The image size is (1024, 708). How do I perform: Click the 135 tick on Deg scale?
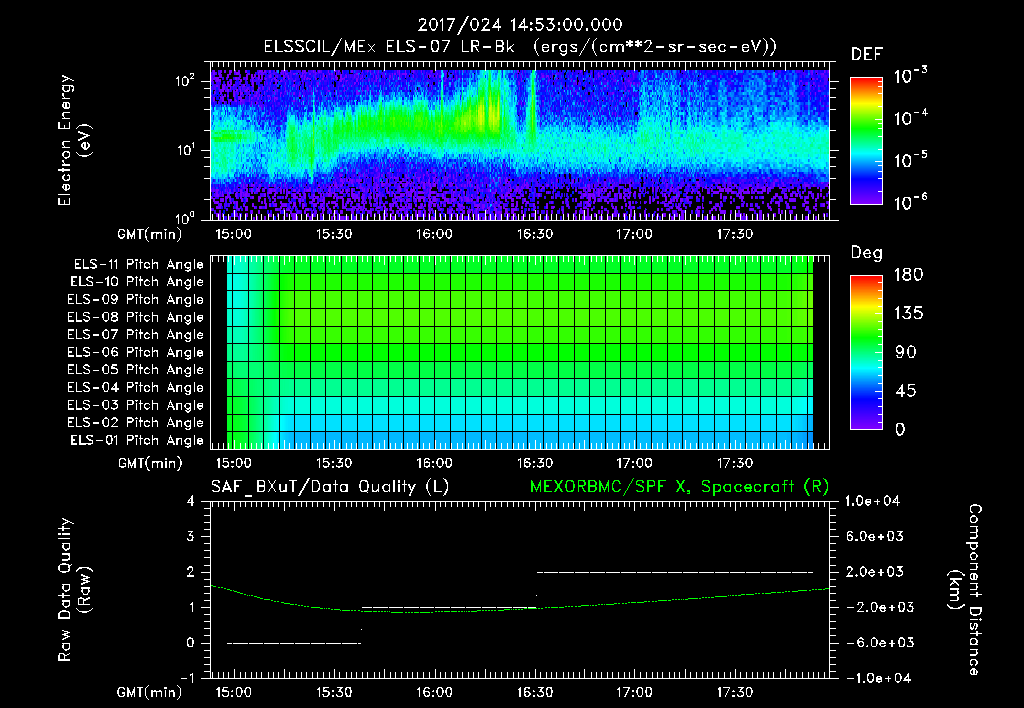(x=908, y=314)
